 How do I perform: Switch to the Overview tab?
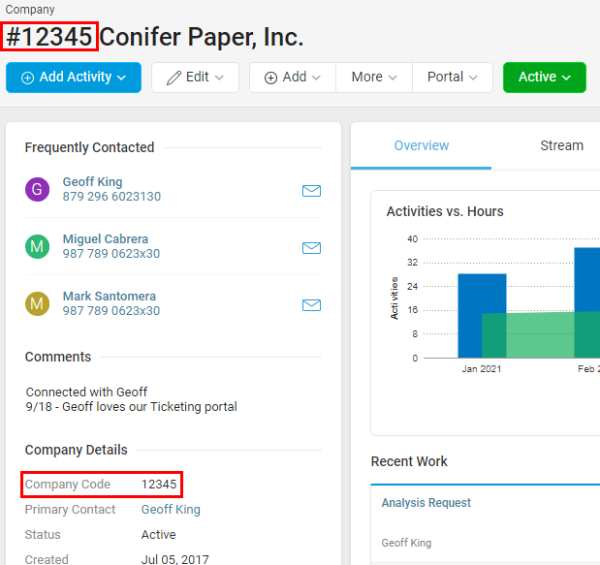click(x=421, y=146)
